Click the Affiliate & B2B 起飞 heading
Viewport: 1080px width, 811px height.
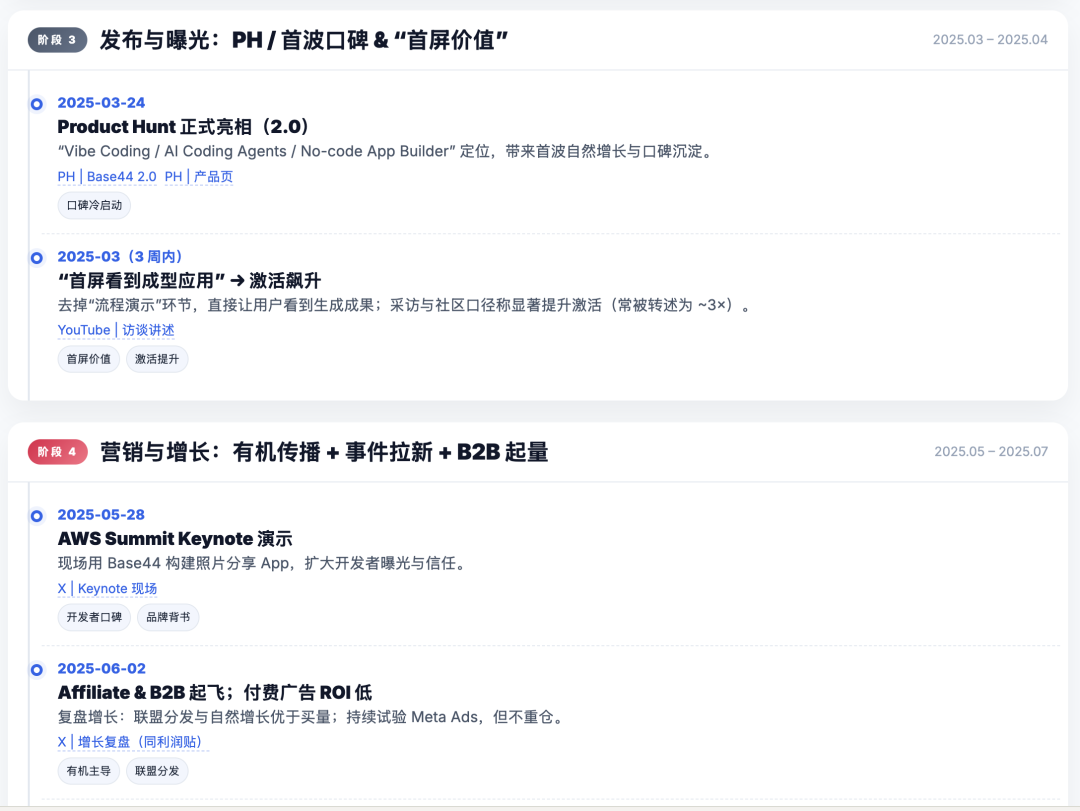point(215,692)
